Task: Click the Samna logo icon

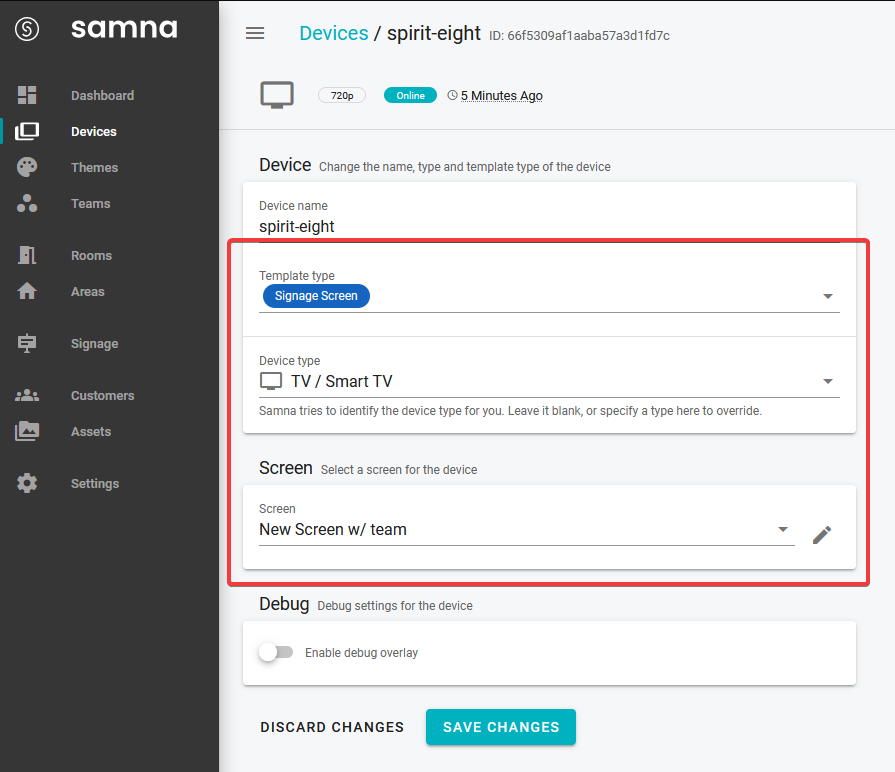Action: (27, 29)
